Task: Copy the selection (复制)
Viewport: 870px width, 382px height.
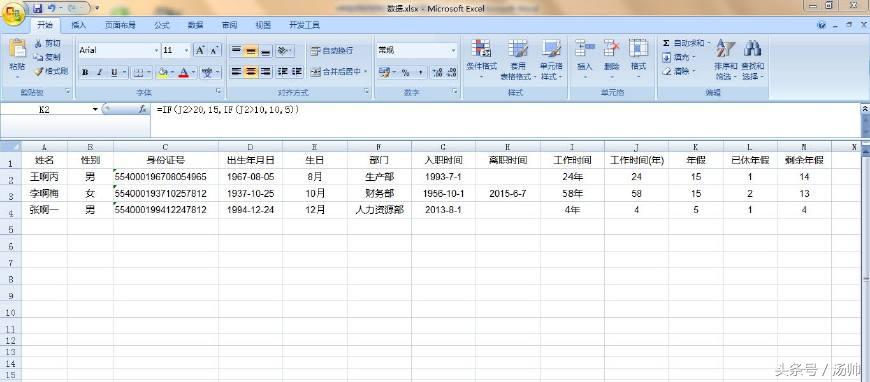Action: point(47,57)
